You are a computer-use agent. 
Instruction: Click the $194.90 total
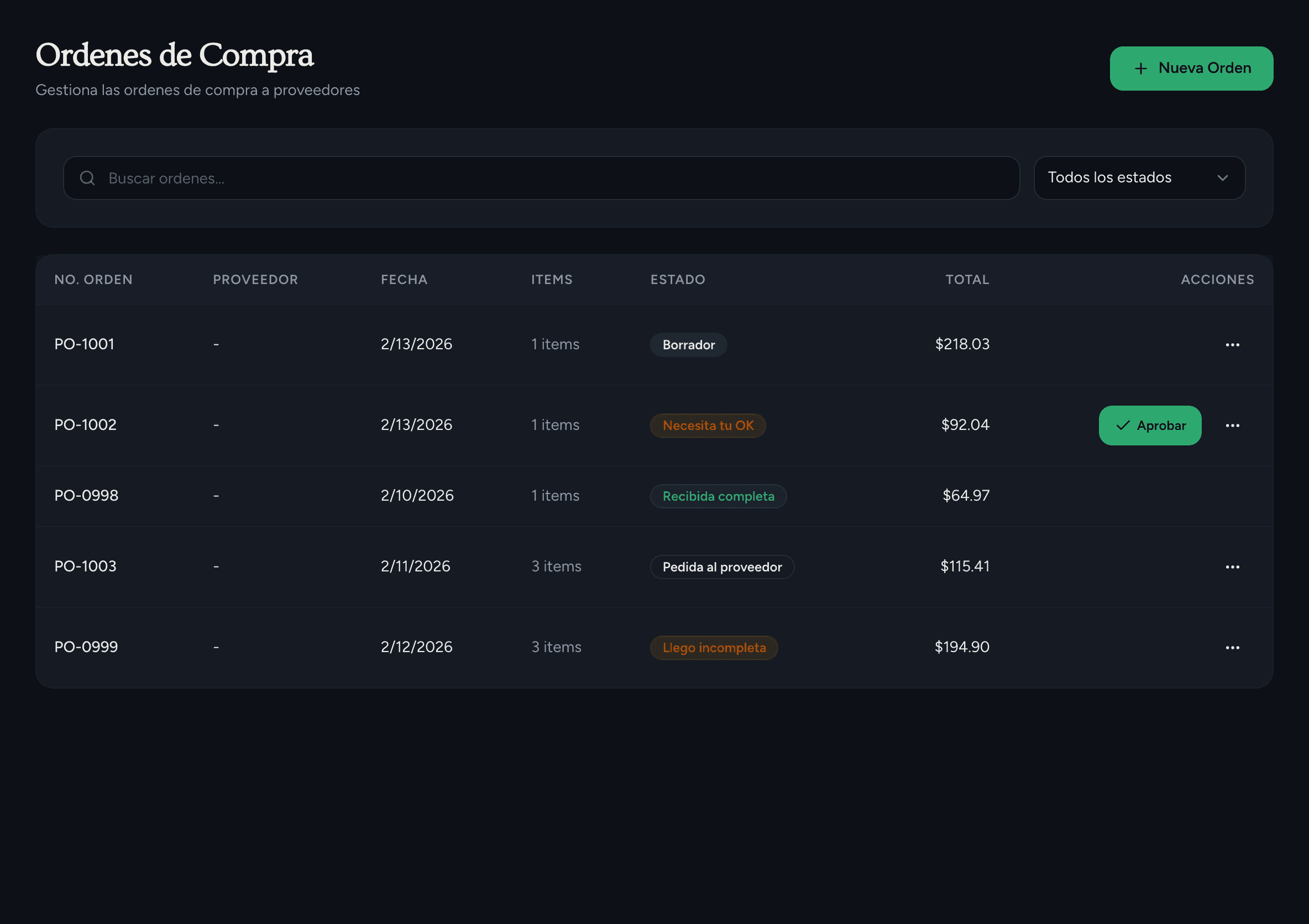961,648
